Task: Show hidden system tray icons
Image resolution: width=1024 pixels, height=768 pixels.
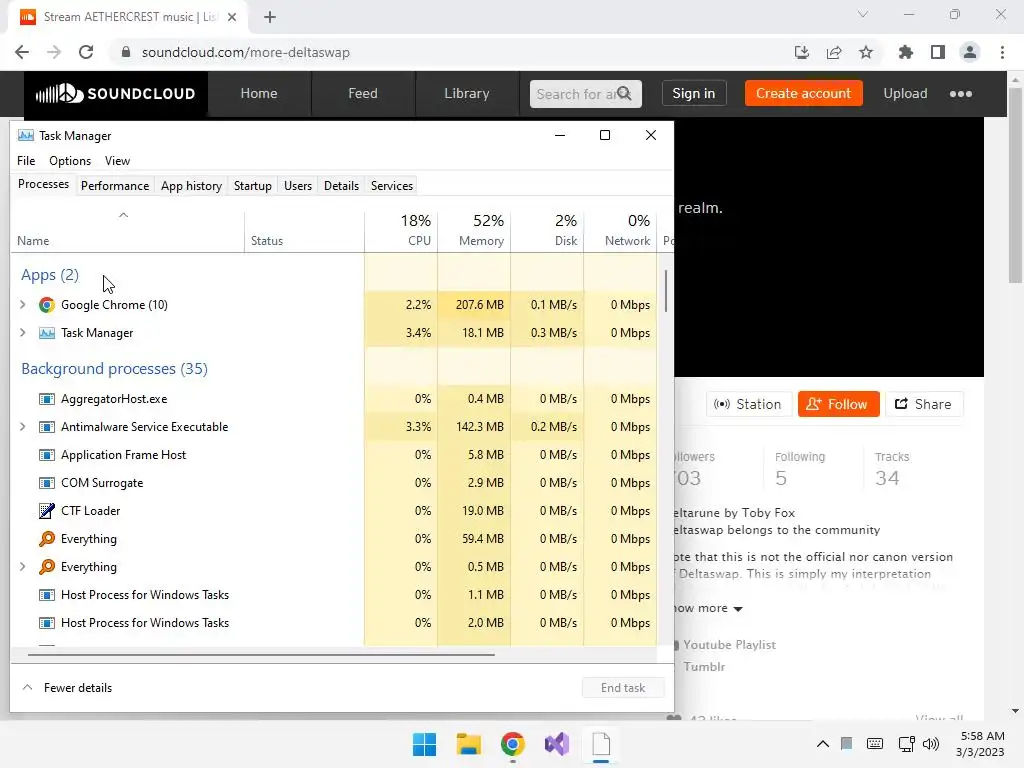Action: [823, 744]
